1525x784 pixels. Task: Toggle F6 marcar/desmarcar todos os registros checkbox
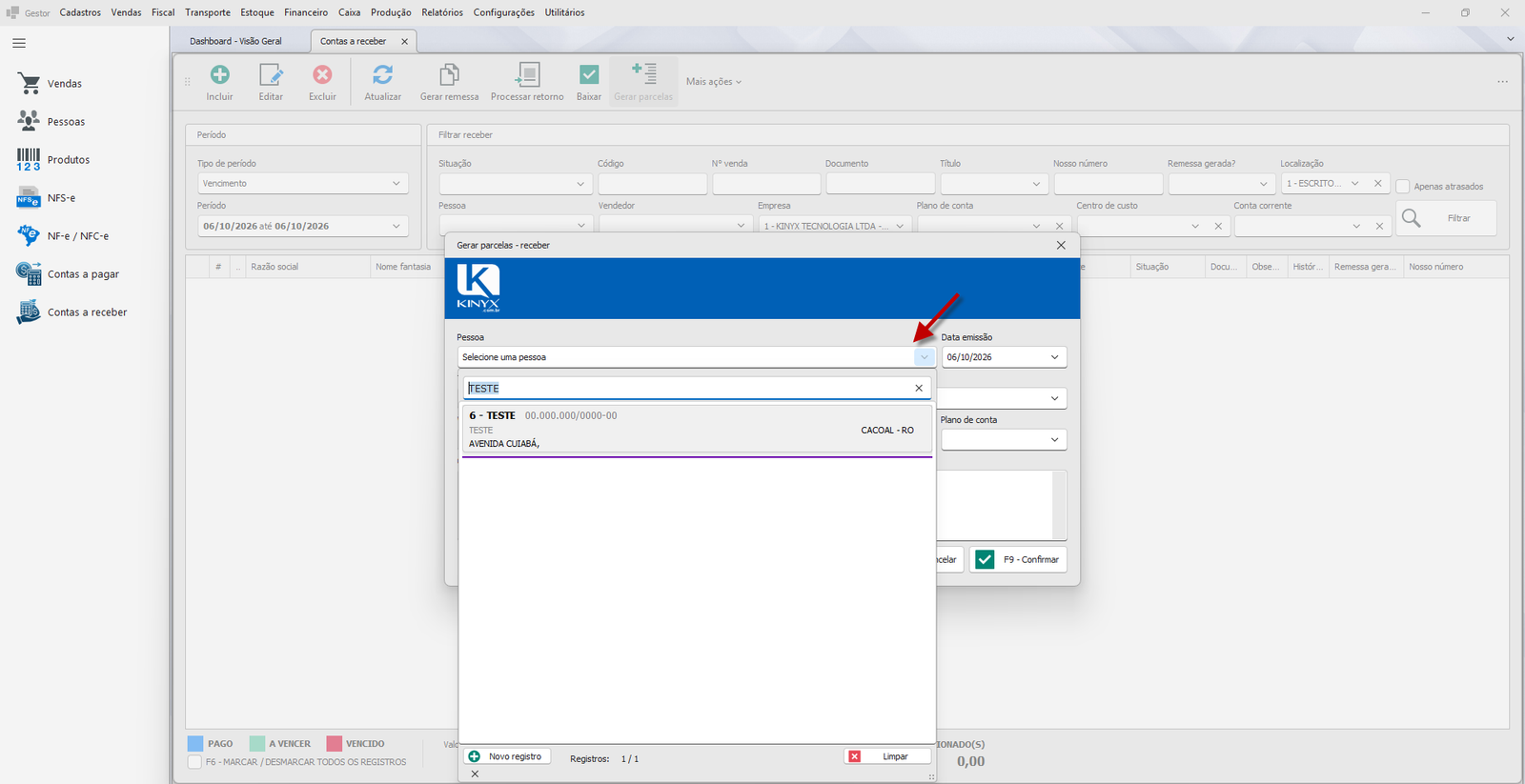[x=194, y=762]
